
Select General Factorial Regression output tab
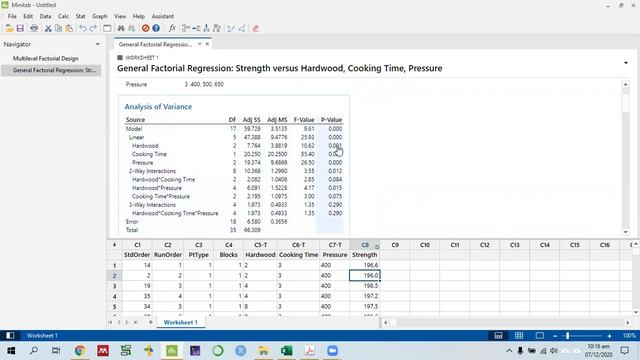155,44
